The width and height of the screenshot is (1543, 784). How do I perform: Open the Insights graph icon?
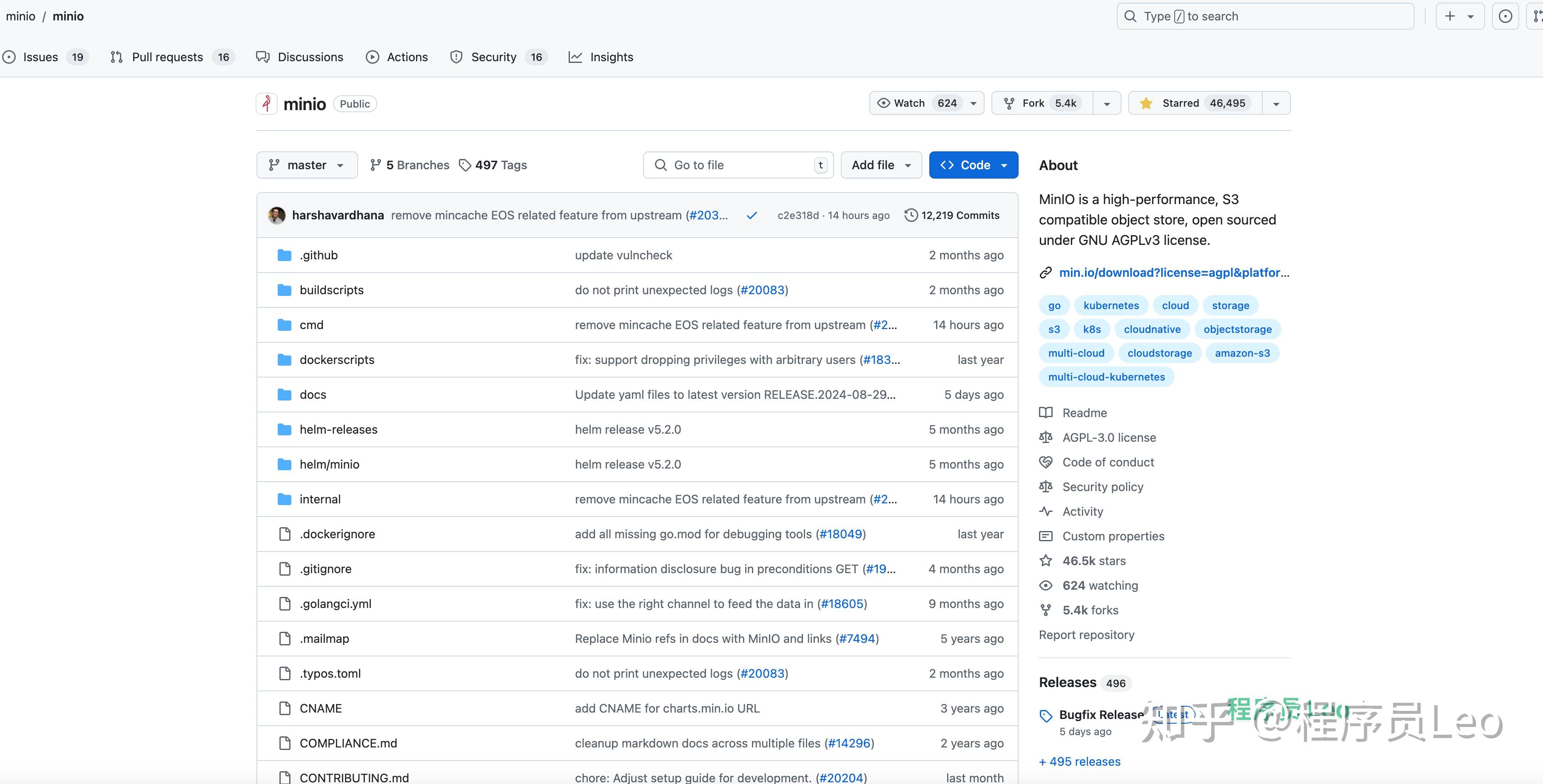pos(575,57)
